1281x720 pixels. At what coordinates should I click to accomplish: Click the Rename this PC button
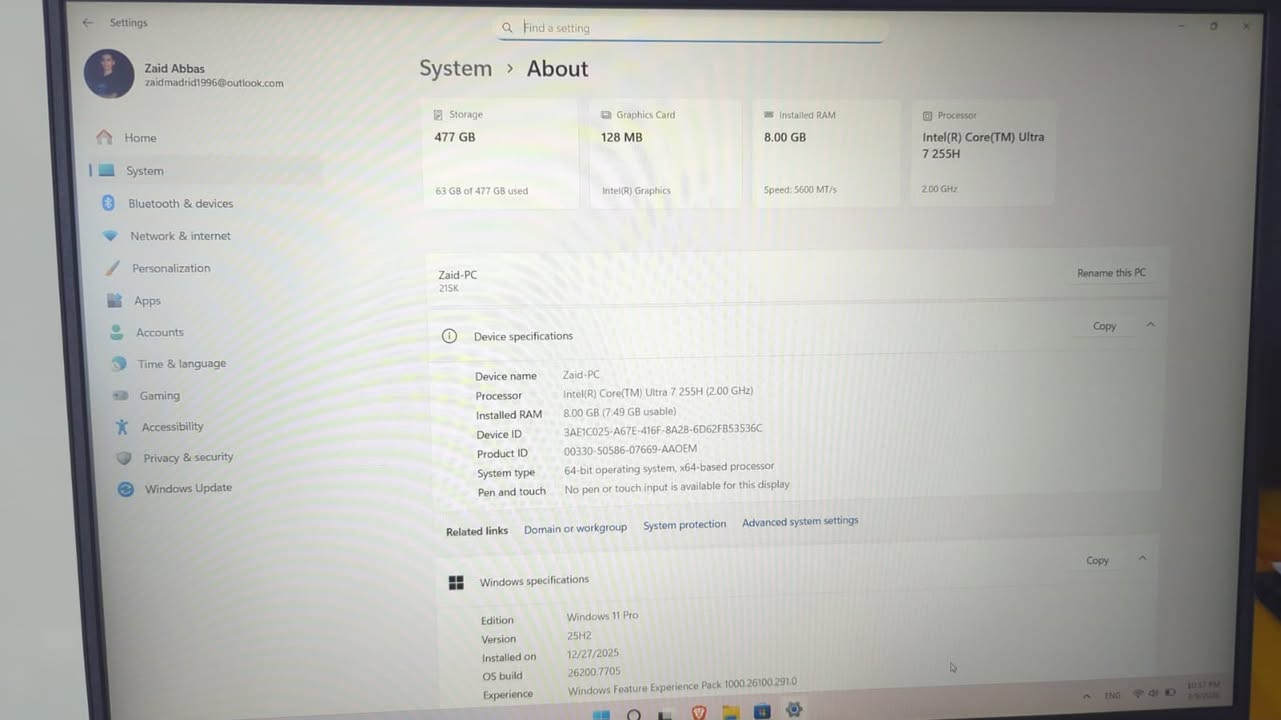coord(1111,273)
